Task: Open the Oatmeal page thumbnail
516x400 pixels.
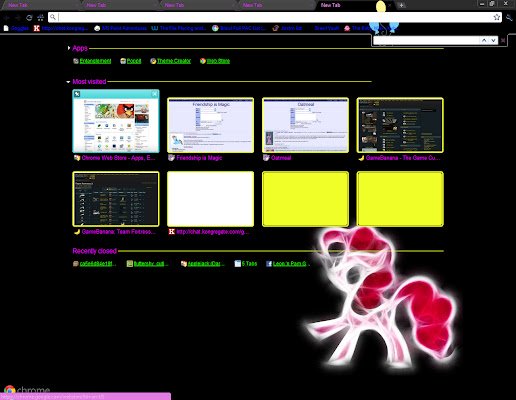Action: click(305, 125)
